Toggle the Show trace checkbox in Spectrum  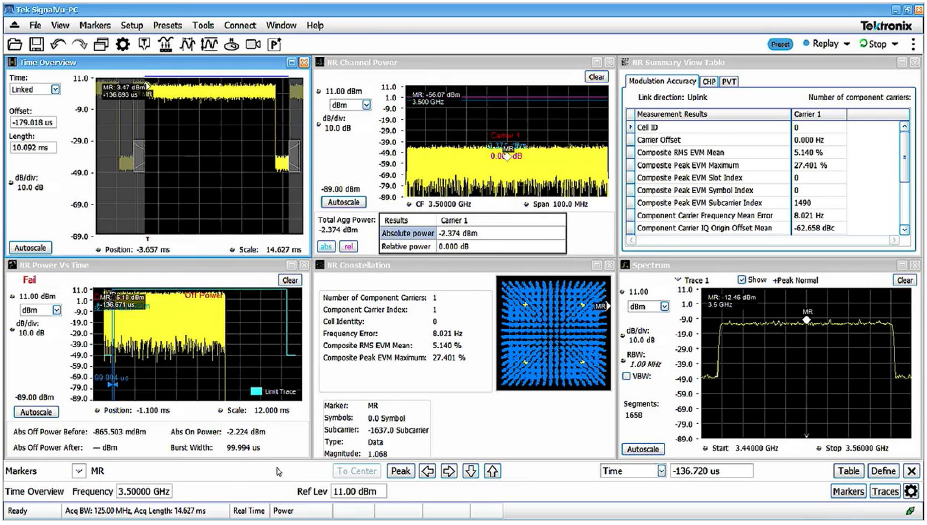(742, 280)
